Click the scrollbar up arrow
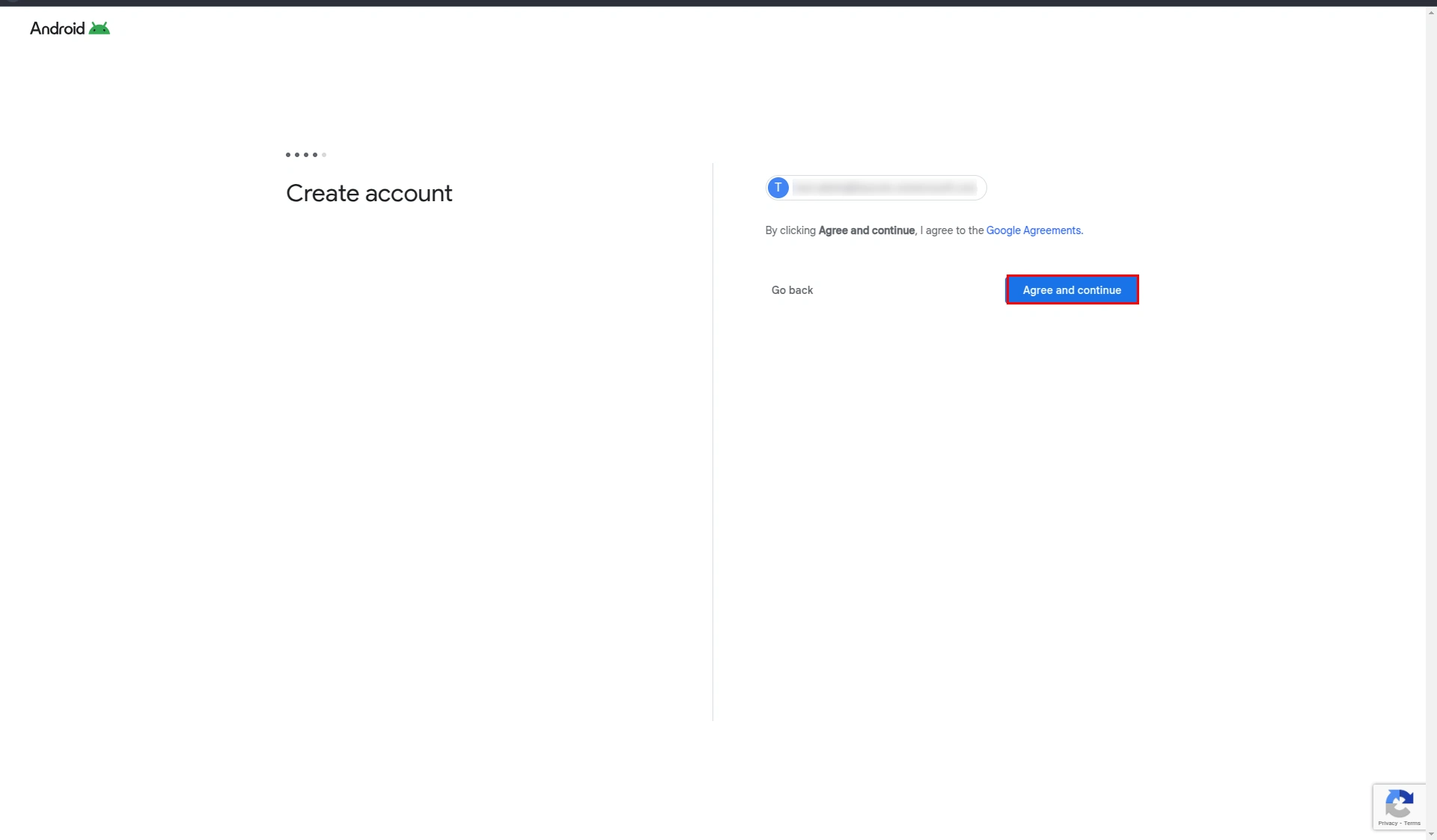 (1430, 11)
